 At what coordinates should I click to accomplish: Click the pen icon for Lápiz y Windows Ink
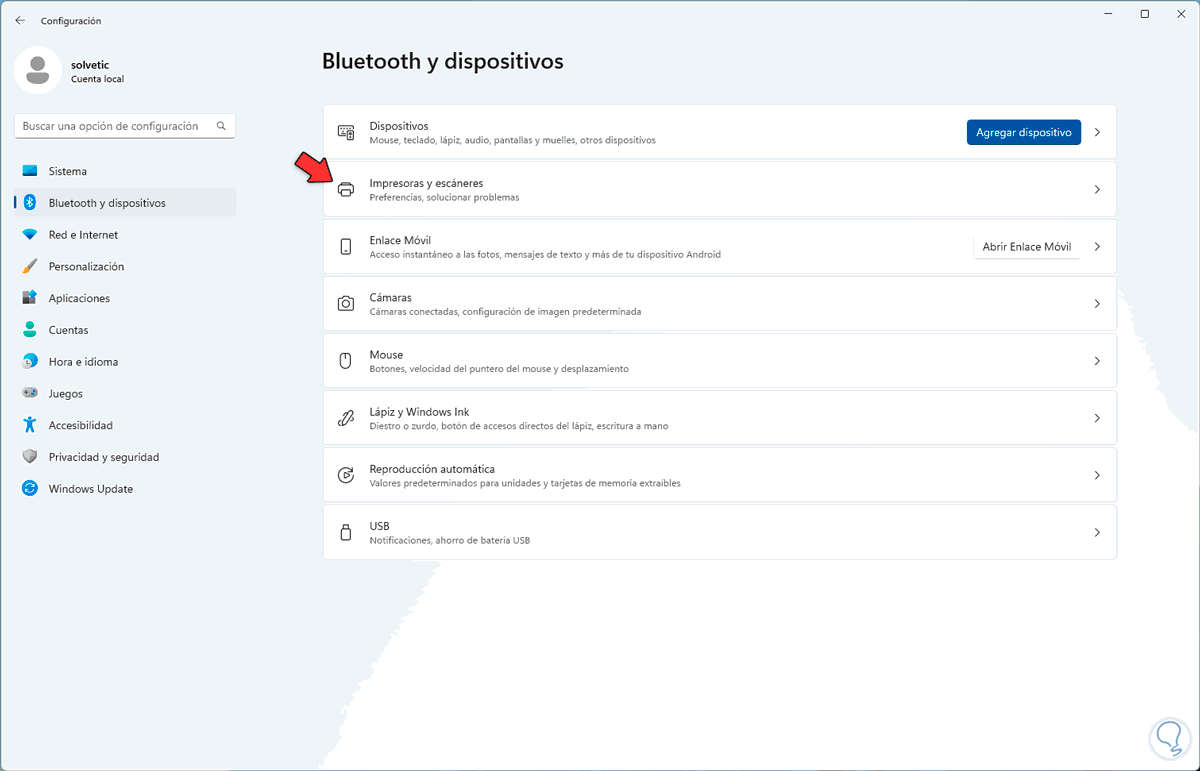click(346, 418)
